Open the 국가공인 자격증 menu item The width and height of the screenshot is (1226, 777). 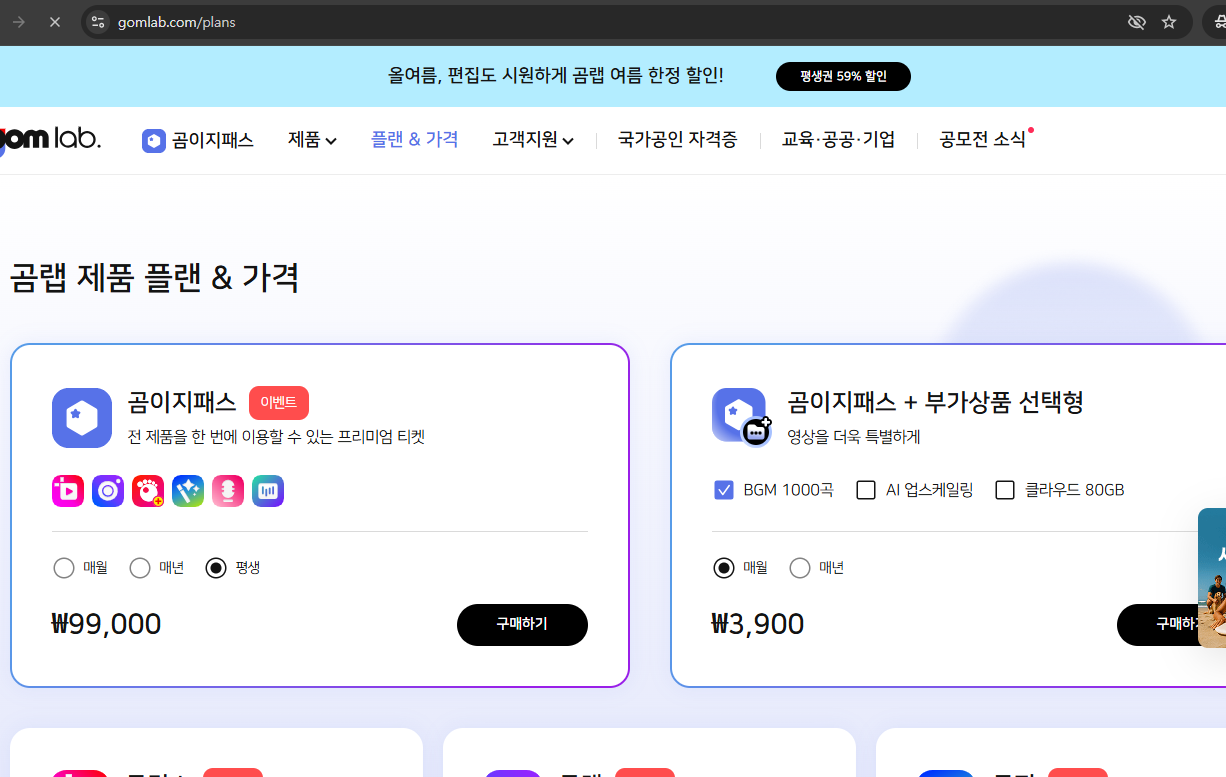point(677,140)
